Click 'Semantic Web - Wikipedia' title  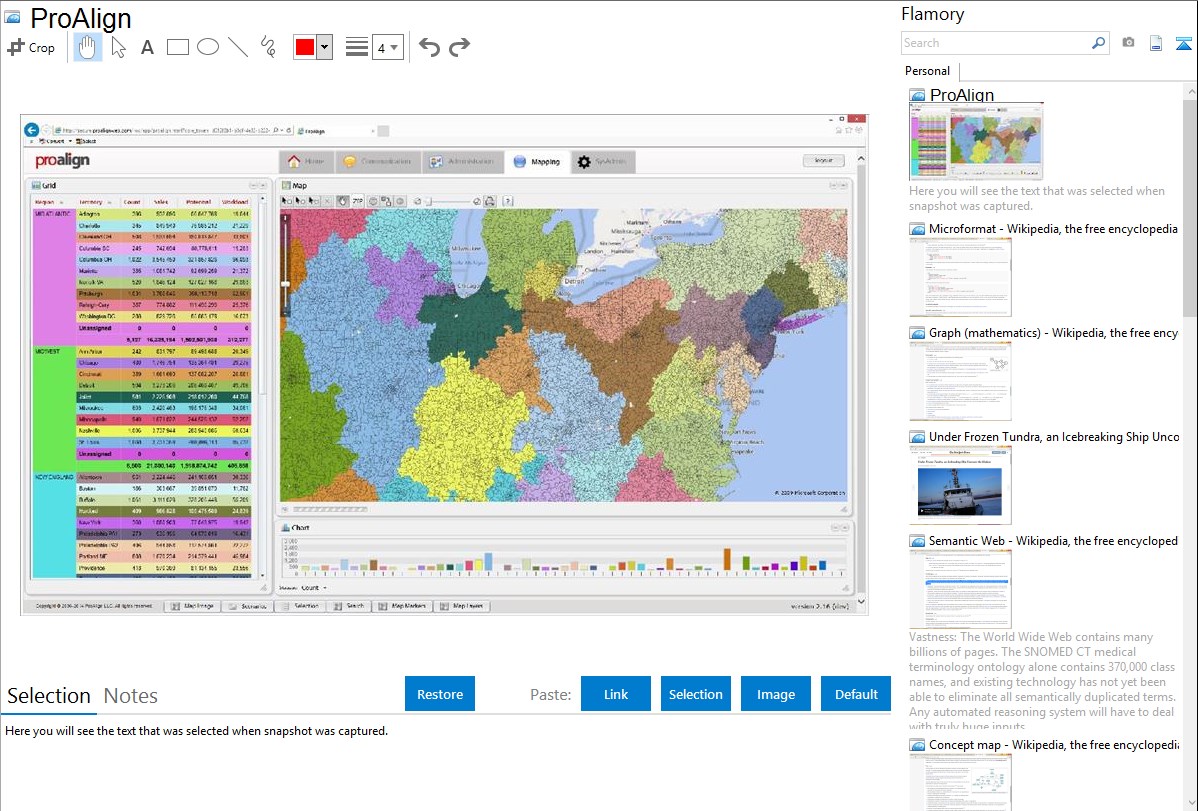tap(1053, 541)
